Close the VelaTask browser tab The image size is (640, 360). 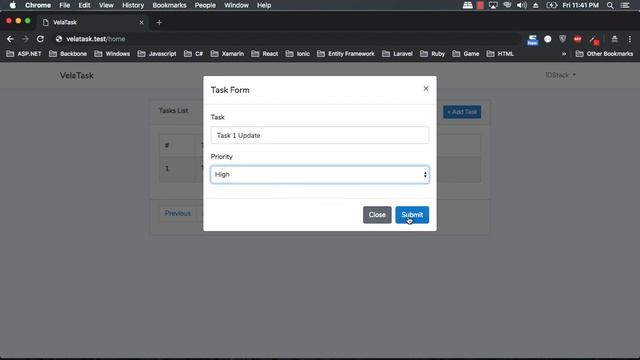click(141, 22)
